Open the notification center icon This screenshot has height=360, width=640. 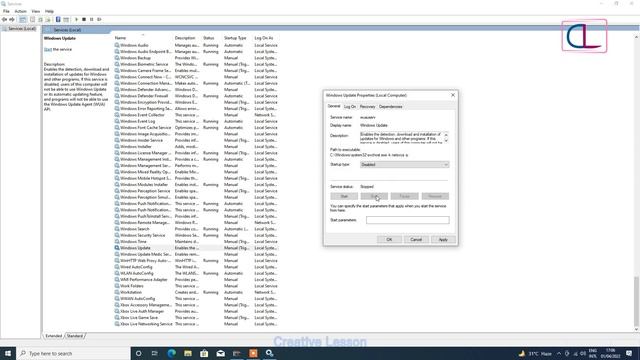point(629,353)
